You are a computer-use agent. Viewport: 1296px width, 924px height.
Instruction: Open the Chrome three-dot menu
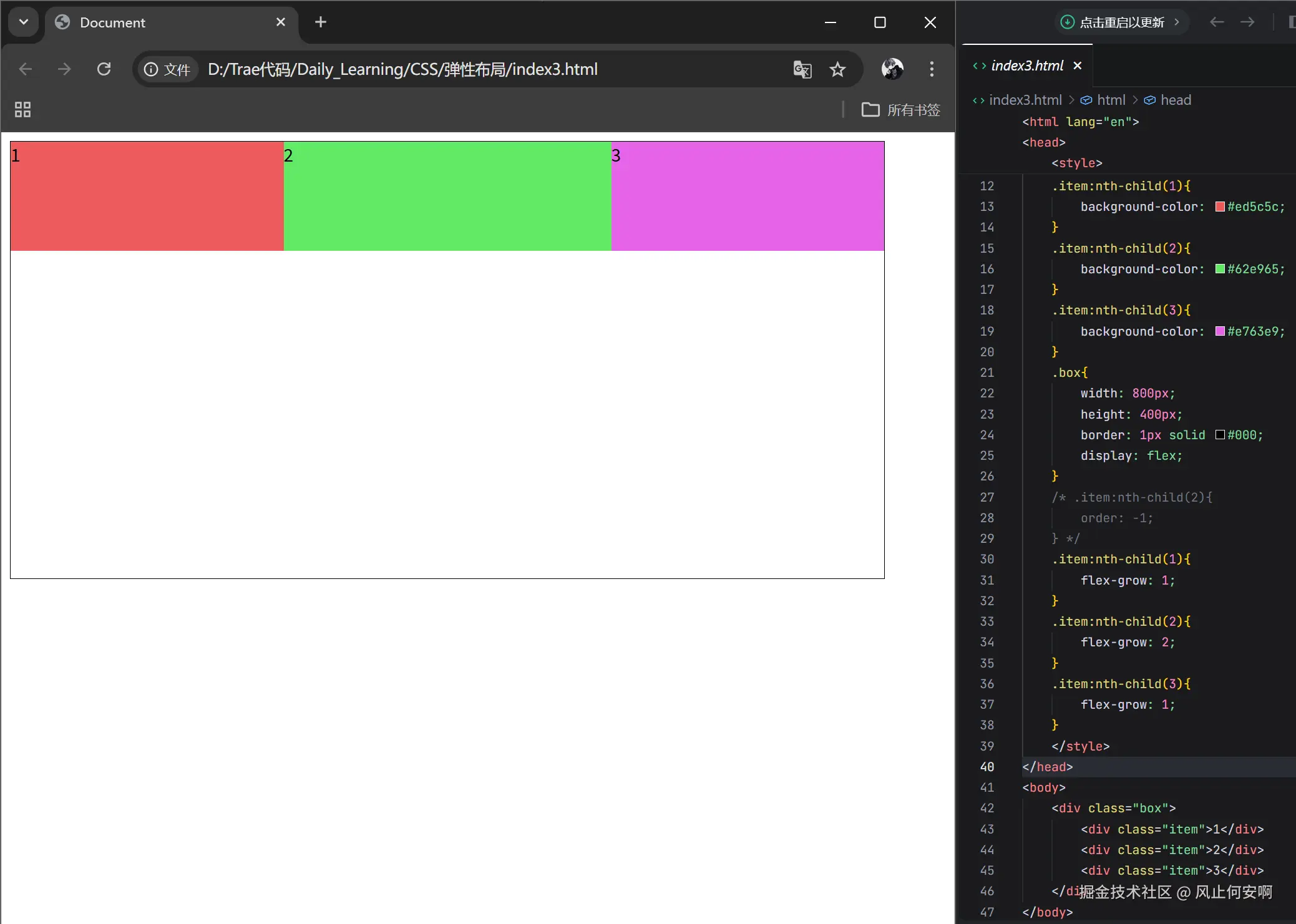[932, 69]
